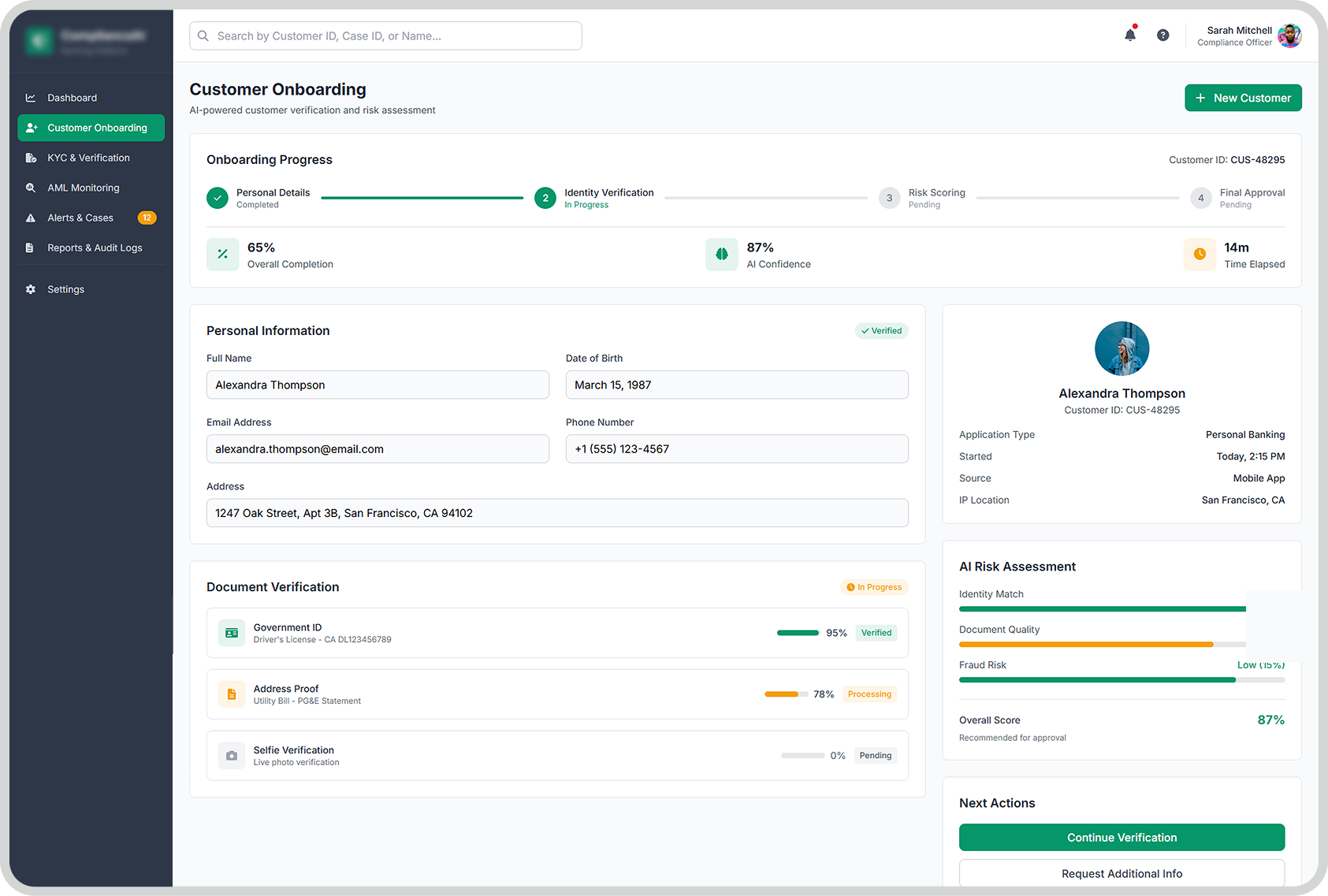Screen dimensions: 1328x896
Task: Focus the customer search field
Action: point(385,36)
